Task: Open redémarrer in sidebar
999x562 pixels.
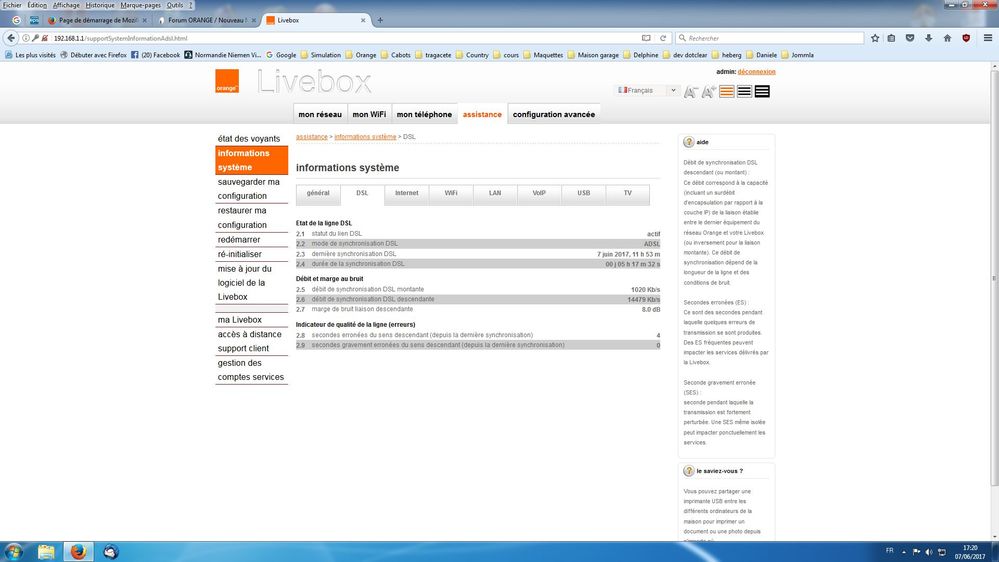Action: (239, 240)
